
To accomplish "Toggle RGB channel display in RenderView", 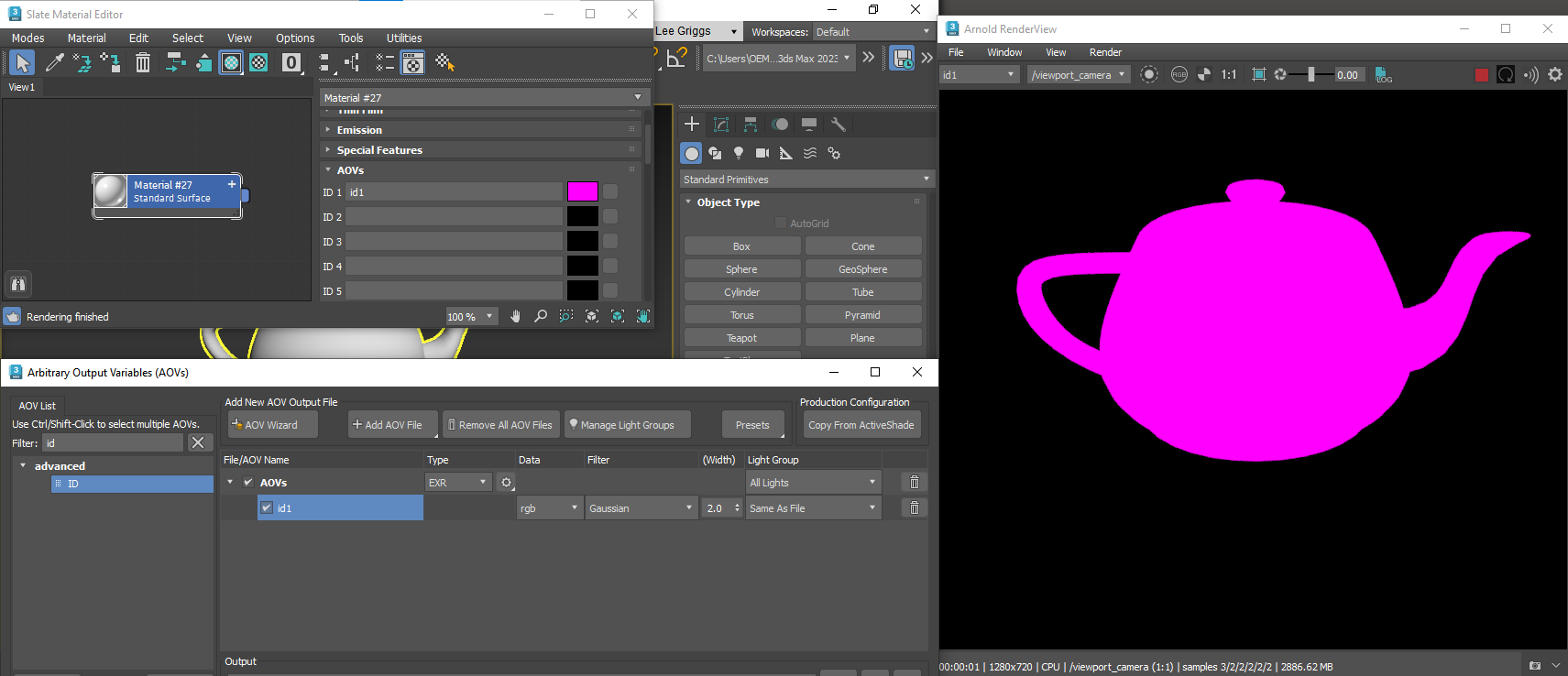I will coord(1179,75).
